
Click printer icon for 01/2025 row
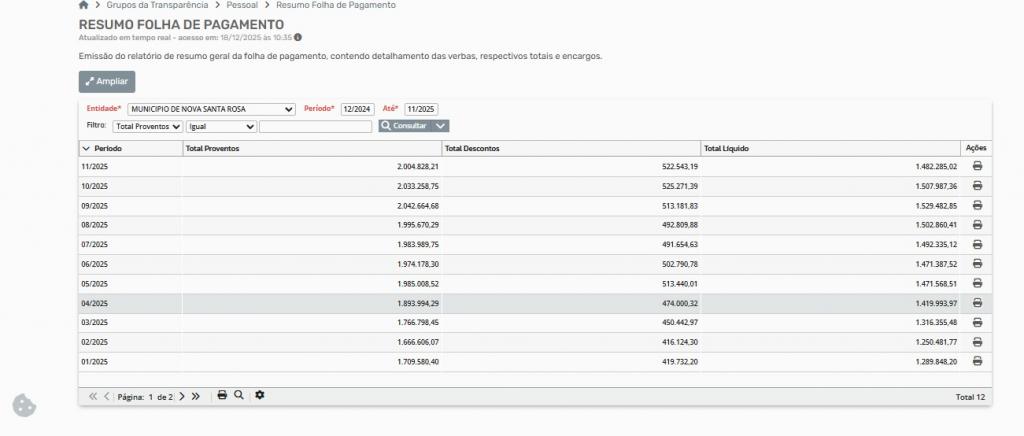[977, 361]
